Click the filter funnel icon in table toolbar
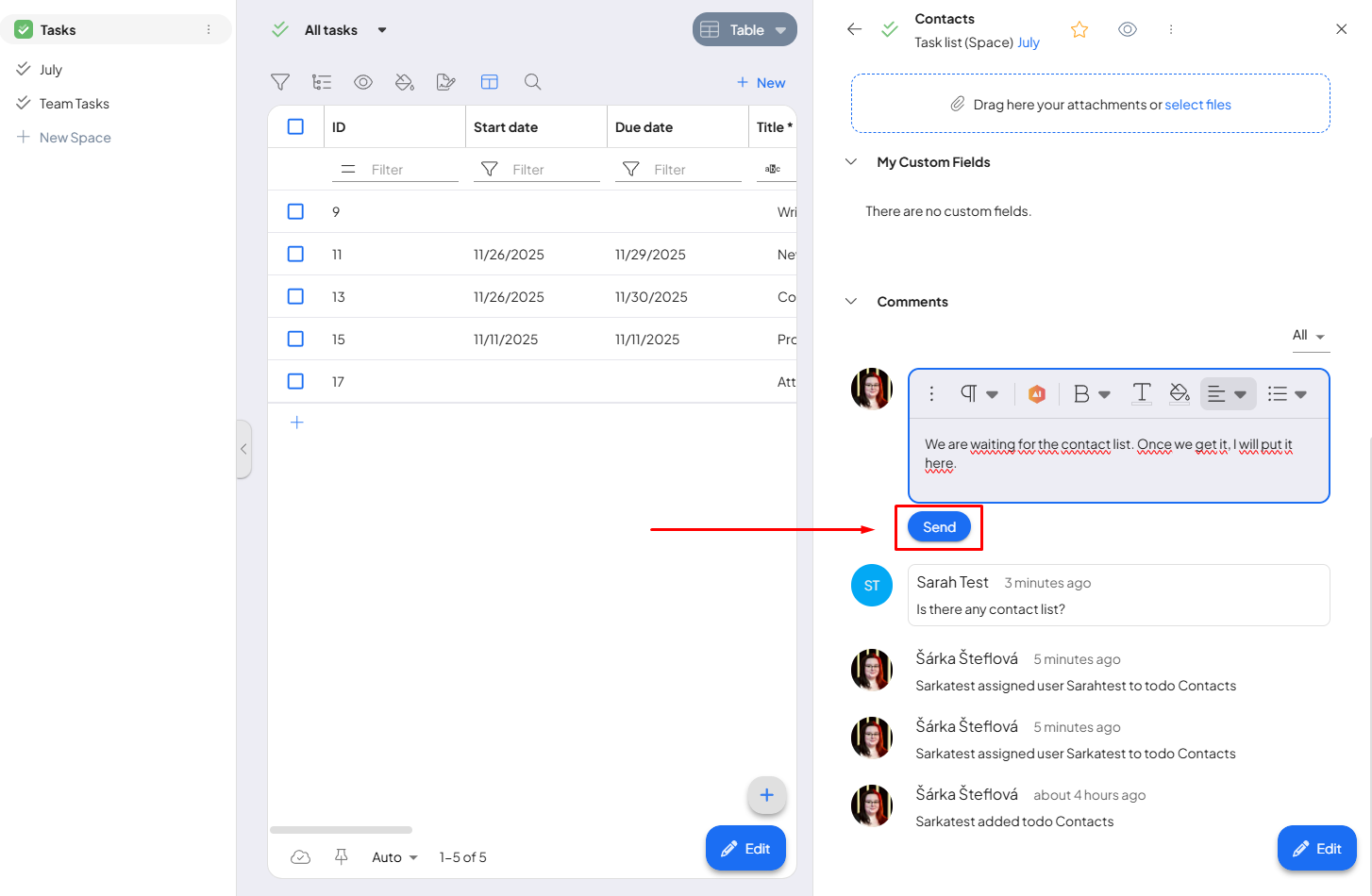This screenshot has height=896, width=1372. (280, 82)
